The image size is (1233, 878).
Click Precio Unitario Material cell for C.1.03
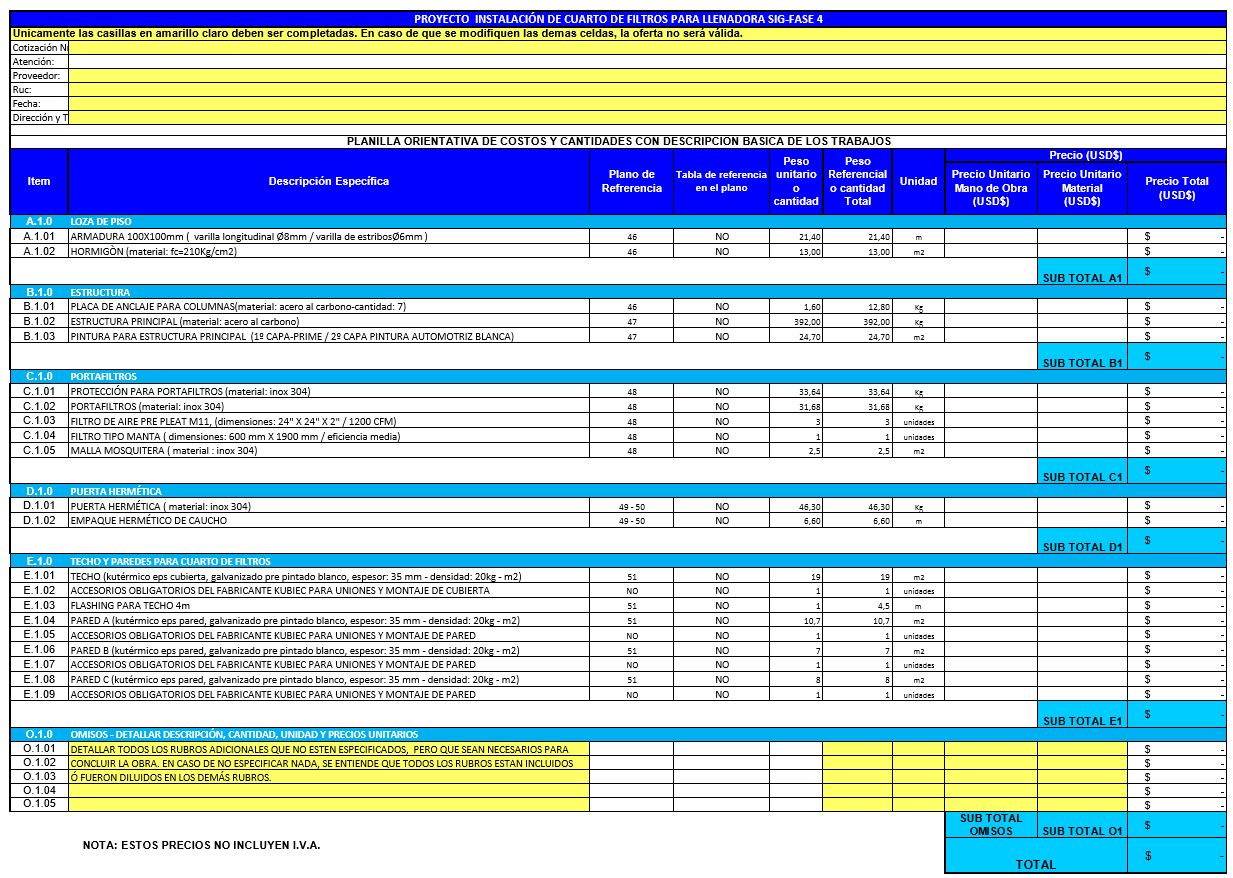[1083, 421]
